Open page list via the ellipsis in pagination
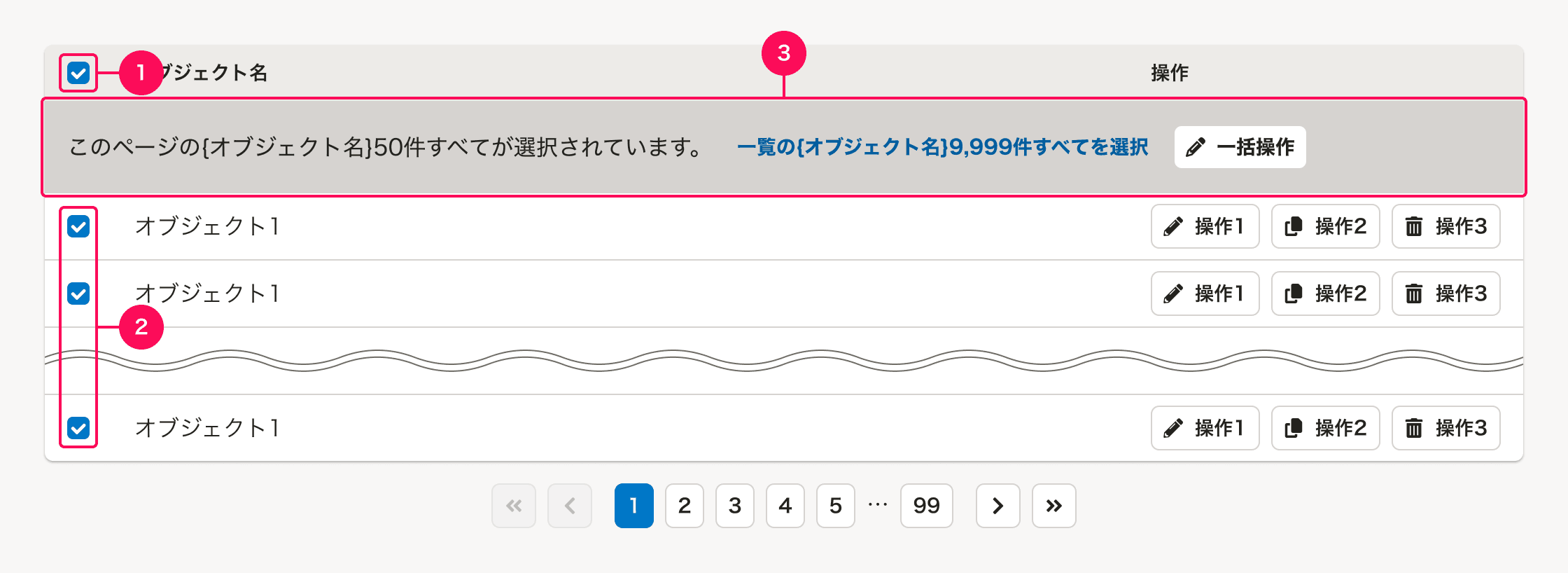Viewport: 1568px width, 573px height. (877, 505)
